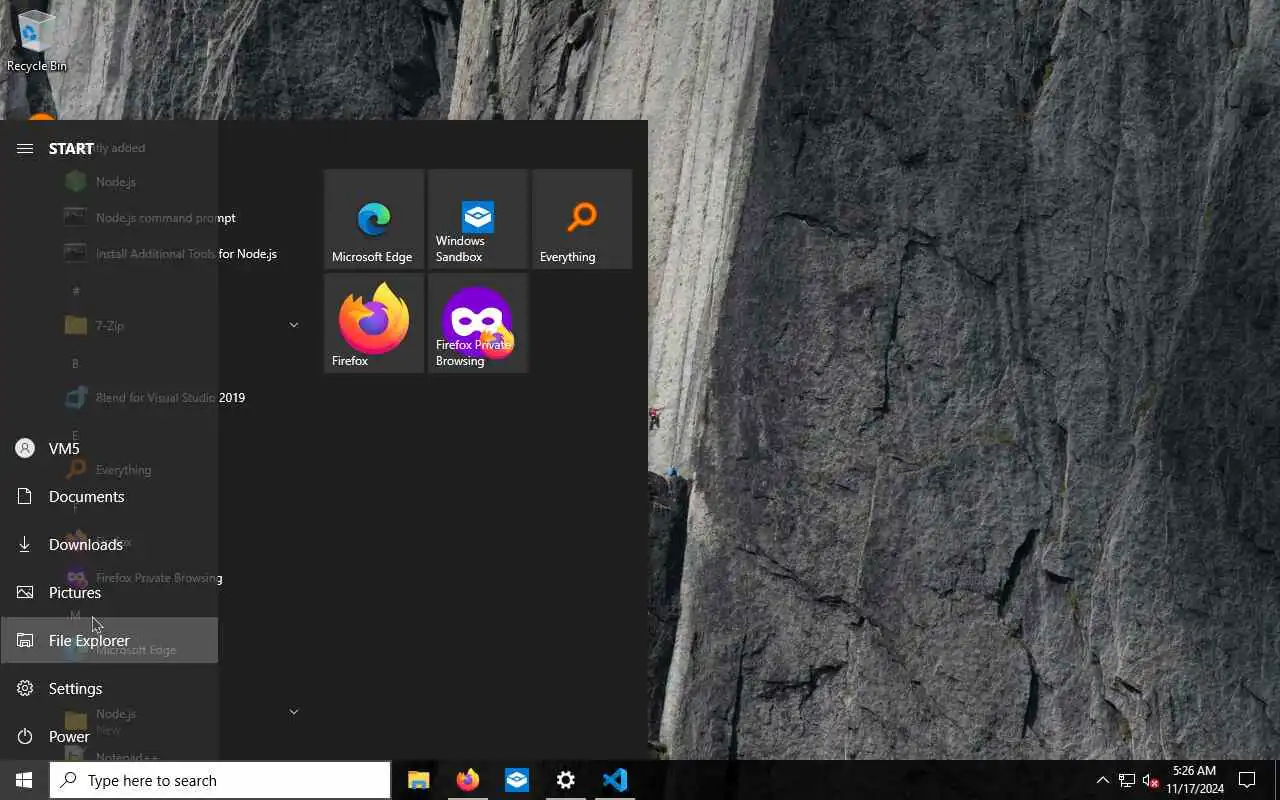This screenshot has width=1280, height=800.
Task: Open the Power options in Start
Action: point(109,736)
